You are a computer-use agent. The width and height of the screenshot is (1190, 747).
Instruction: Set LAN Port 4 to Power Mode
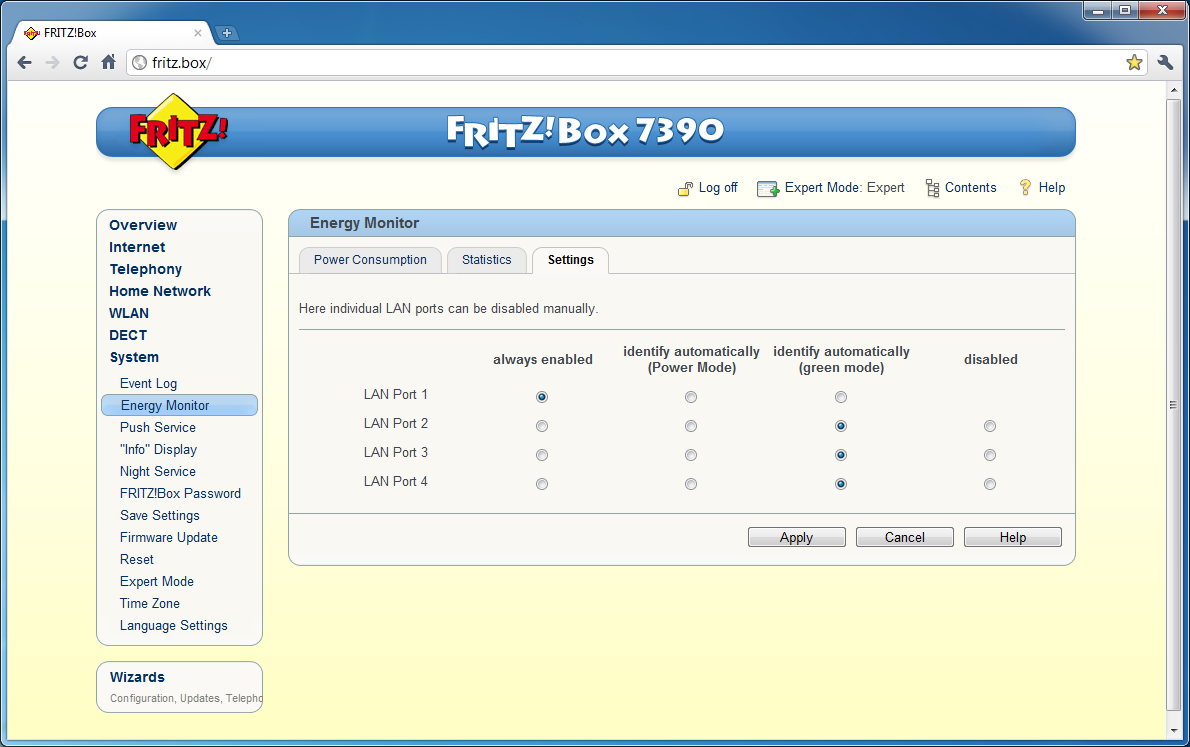pos(691,484)
